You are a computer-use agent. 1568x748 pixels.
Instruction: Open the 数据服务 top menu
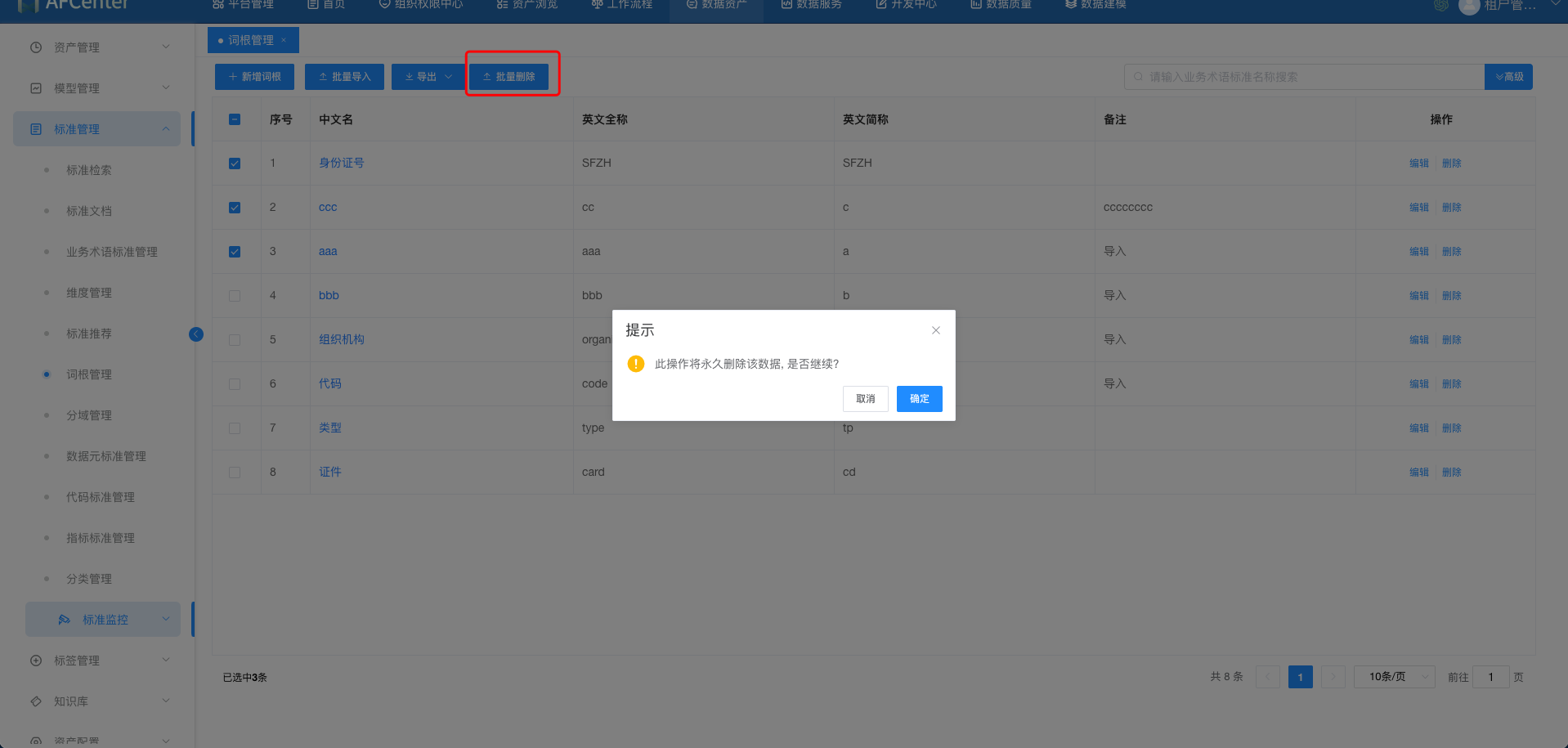click(x=811, y=5)
